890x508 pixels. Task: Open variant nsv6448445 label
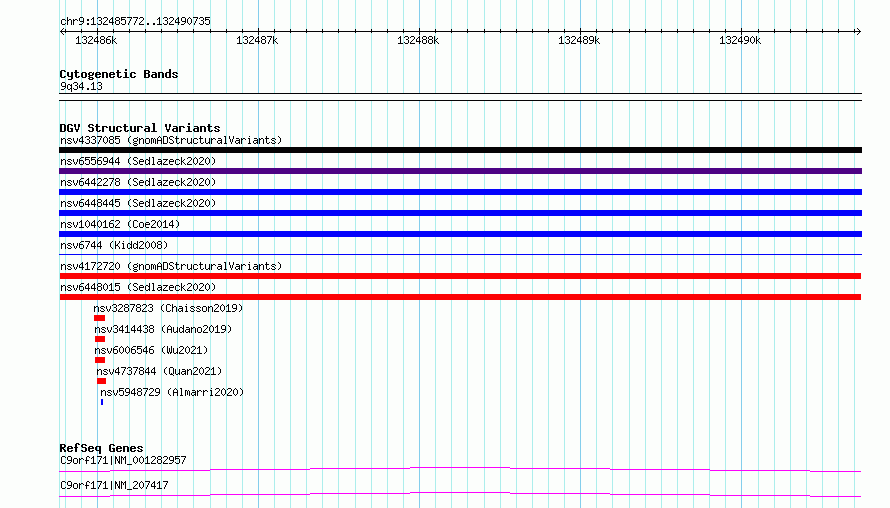click(x=138, y=203)
